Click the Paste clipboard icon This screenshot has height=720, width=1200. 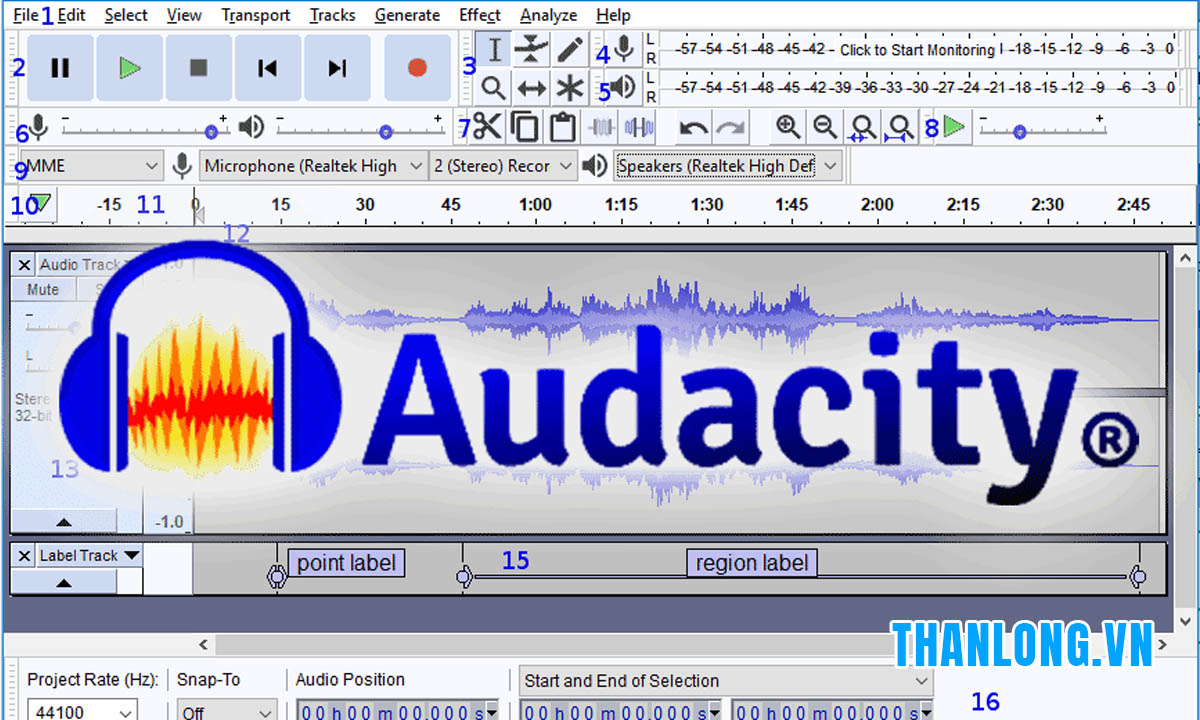pyautogui.click(x=563, y=127)
